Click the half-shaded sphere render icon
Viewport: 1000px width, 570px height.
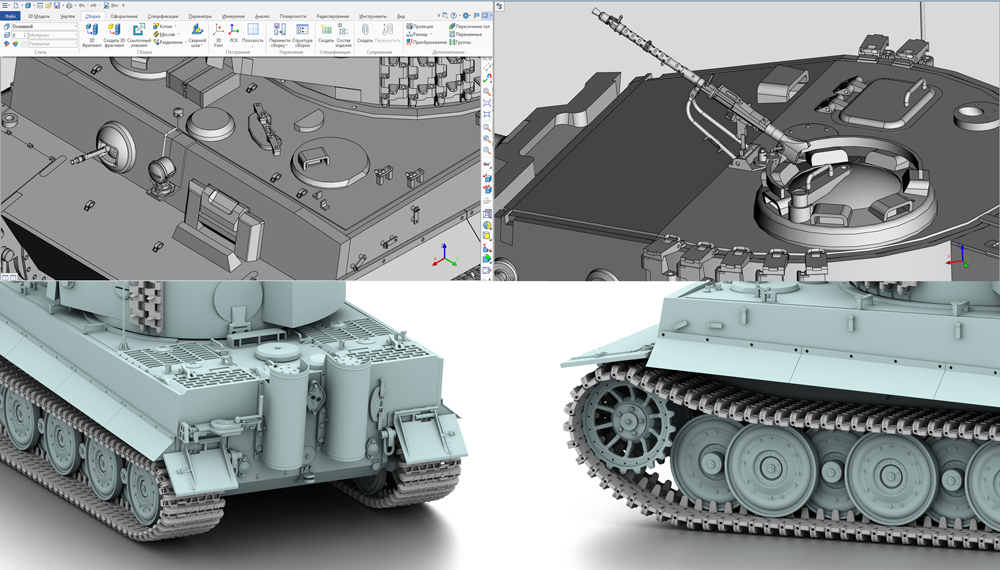487,226
